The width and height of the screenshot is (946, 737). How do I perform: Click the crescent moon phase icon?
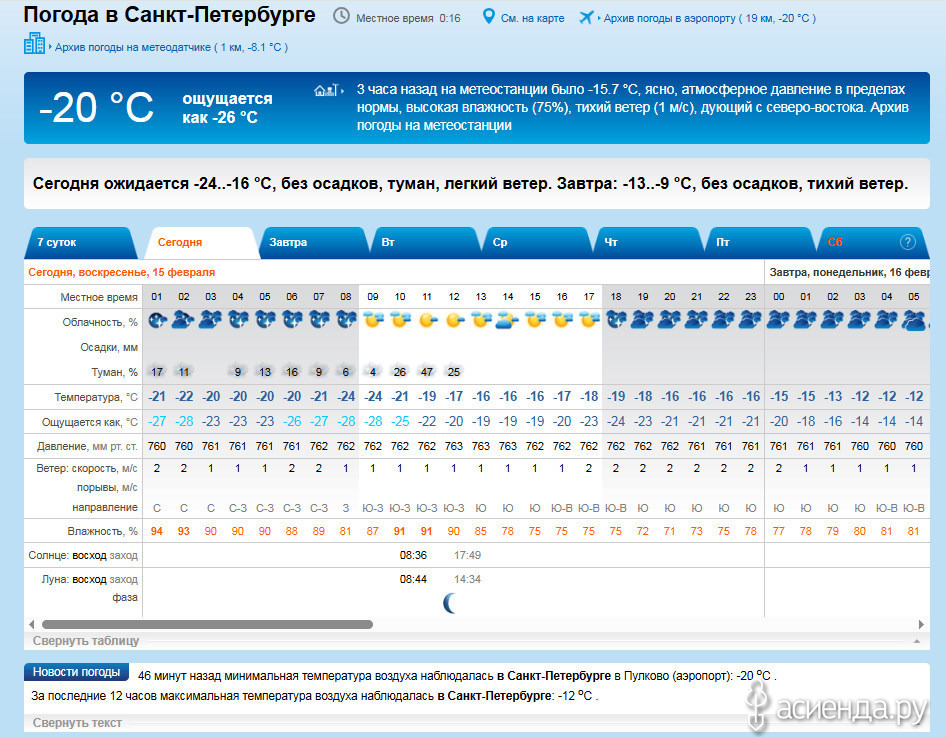coord(451,602)
